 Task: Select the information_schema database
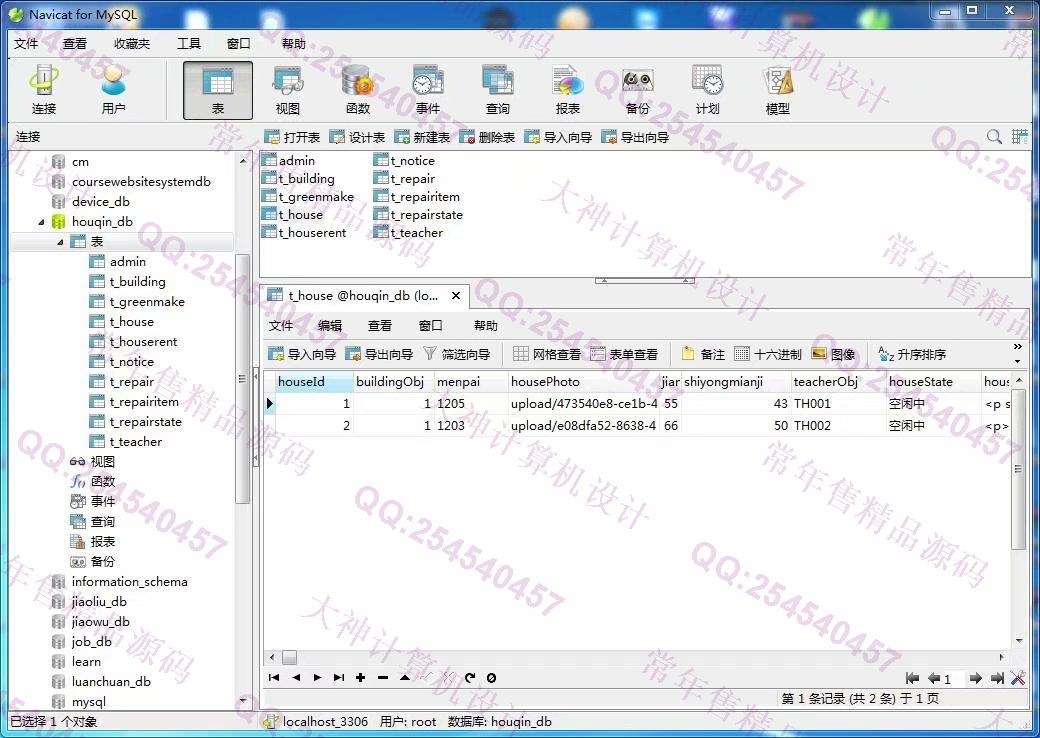(129, 582)
